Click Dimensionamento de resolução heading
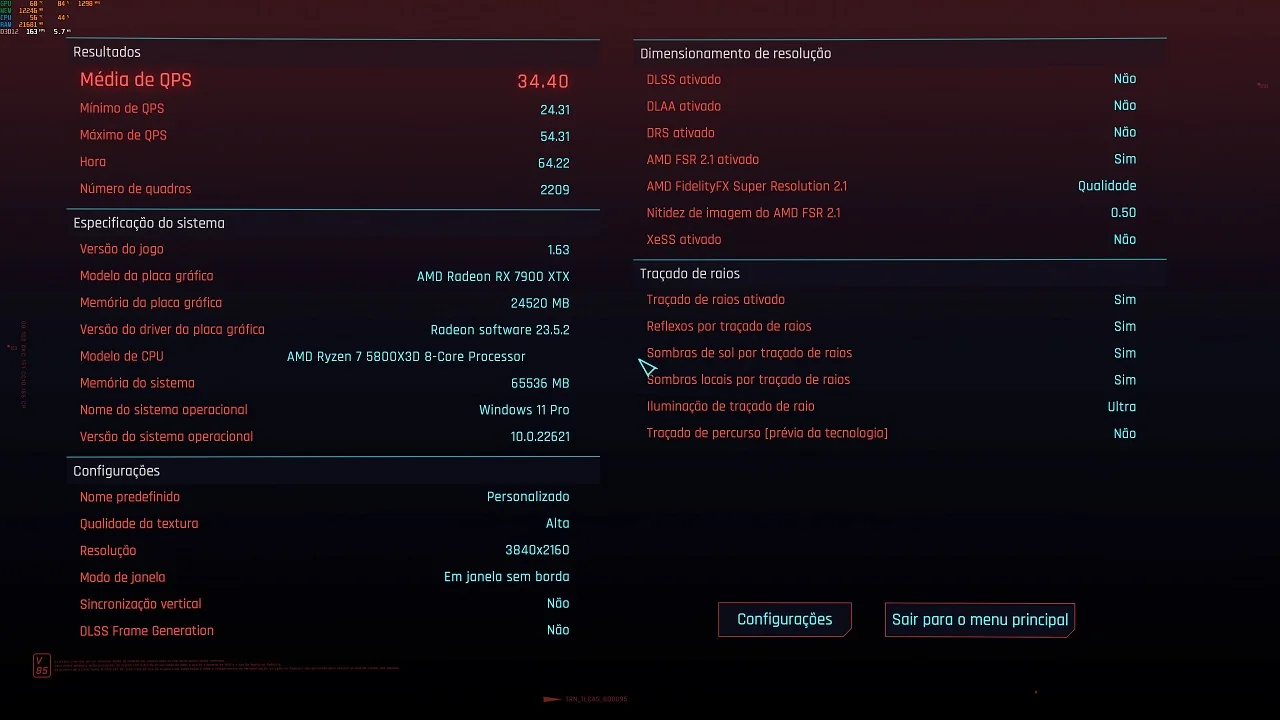Image resolution: width=1280 pixels, height=720 pixels. (x=735, y=54)
